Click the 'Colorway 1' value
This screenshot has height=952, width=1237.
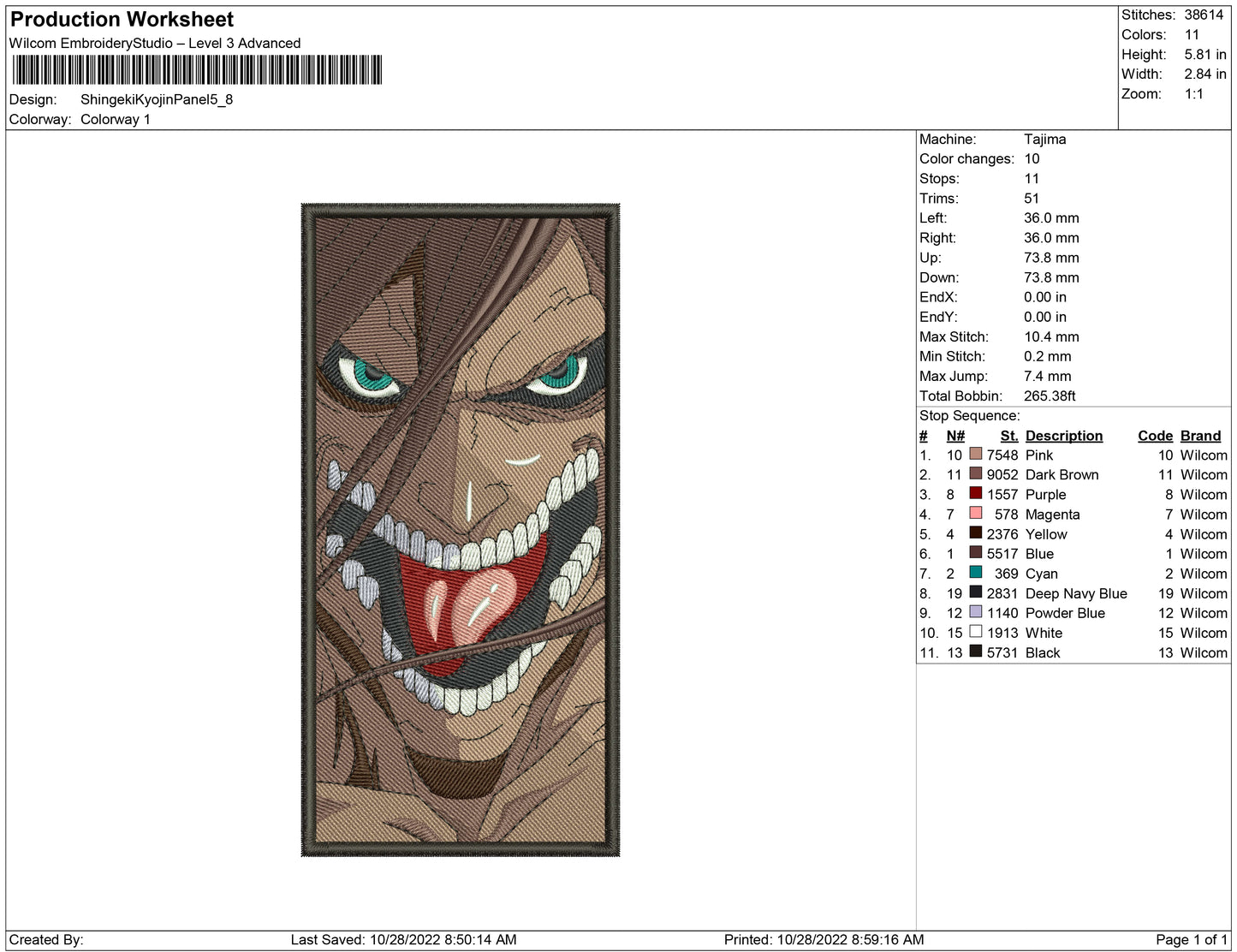point(116,119)
